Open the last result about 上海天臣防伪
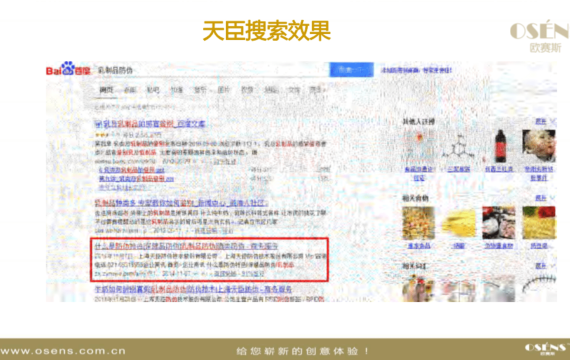 (x=193, y=289)
